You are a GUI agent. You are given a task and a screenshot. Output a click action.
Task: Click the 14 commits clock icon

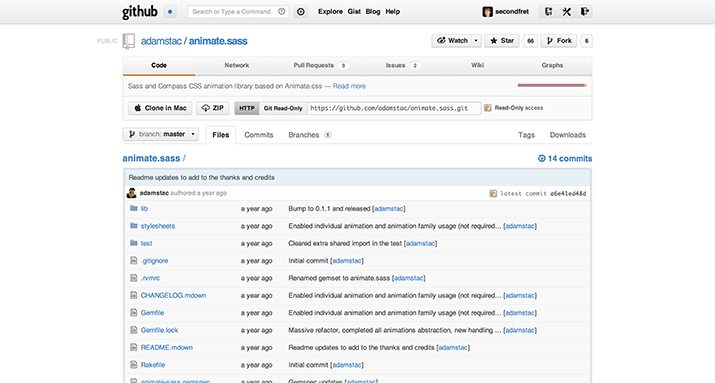click(x=542, y=158)
